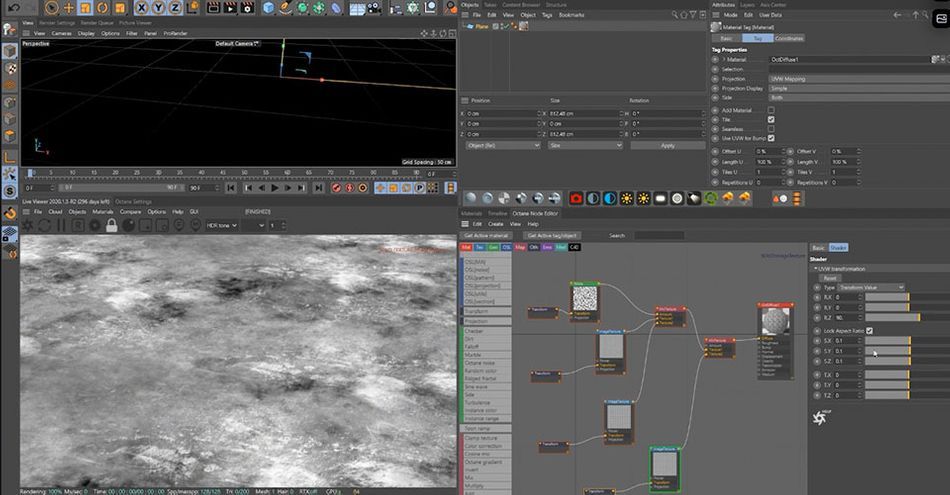Image resolution: width=950 pixels, height=495 pixels.
Task: Click the first gray sphere Octane material icon
Action: tap(470, 198)
